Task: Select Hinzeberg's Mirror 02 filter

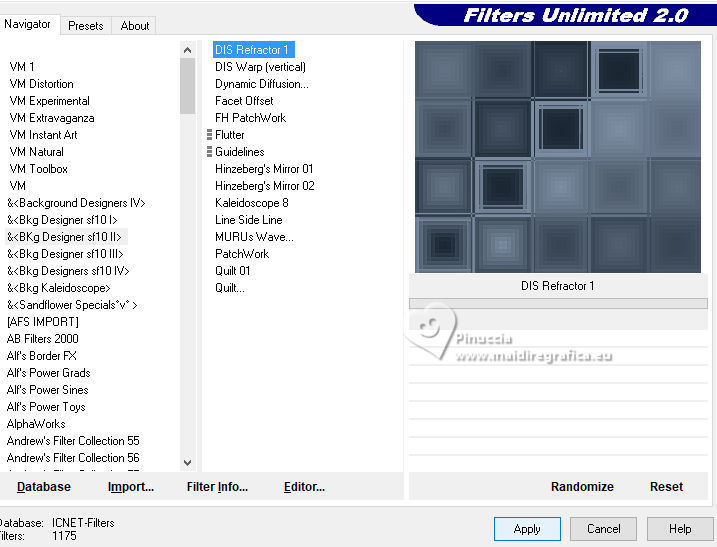Action: 265,186
